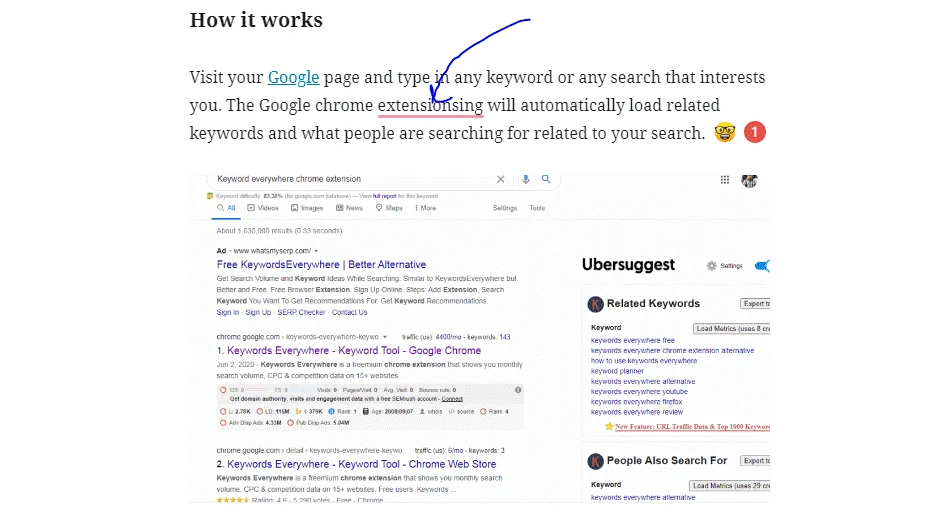947x512 pixels.
Task: Click the '143' keywords count link
Action: 505,338
